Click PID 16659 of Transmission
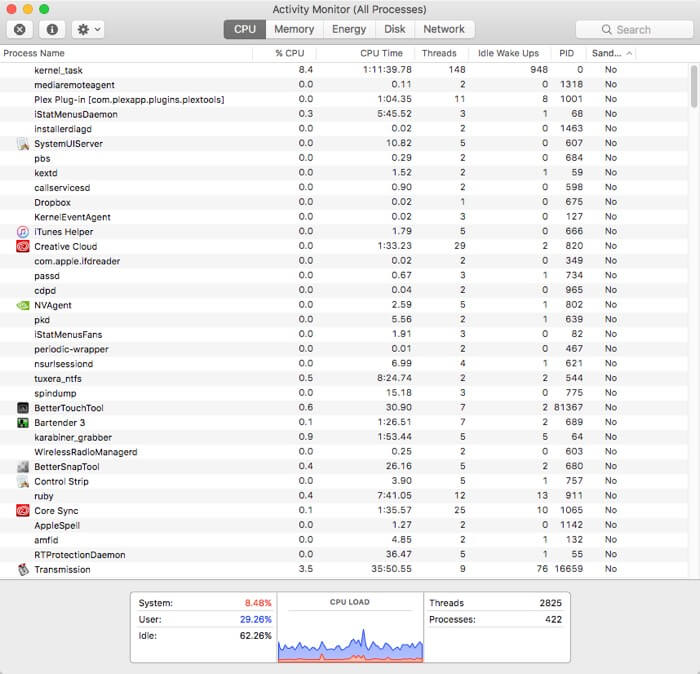Screen dimensions: 700x674 click(x=568, y=569)
